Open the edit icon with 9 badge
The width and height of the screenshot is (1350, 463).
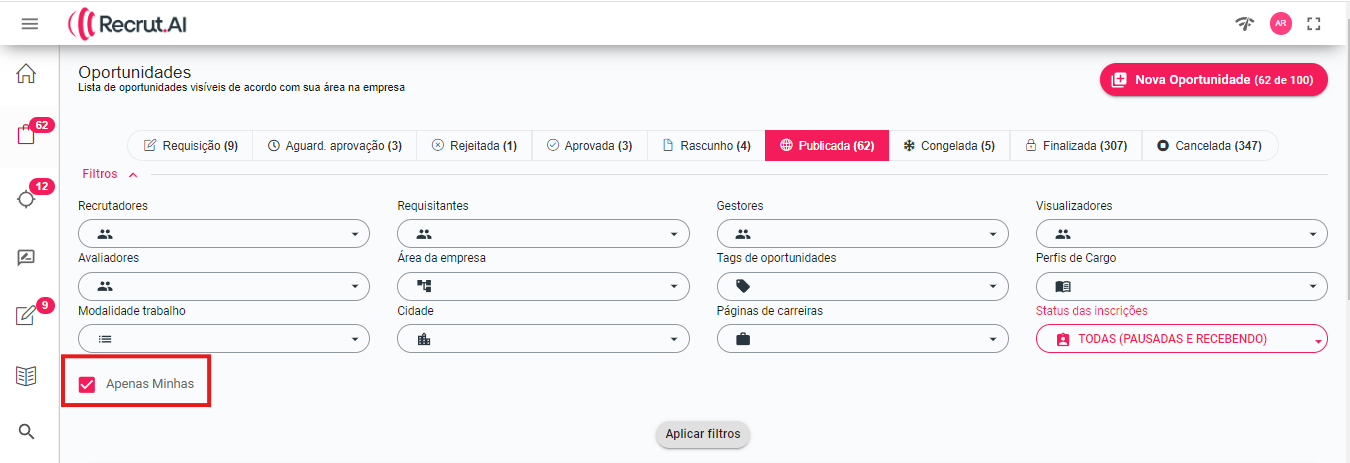click(x=27, y=316)
